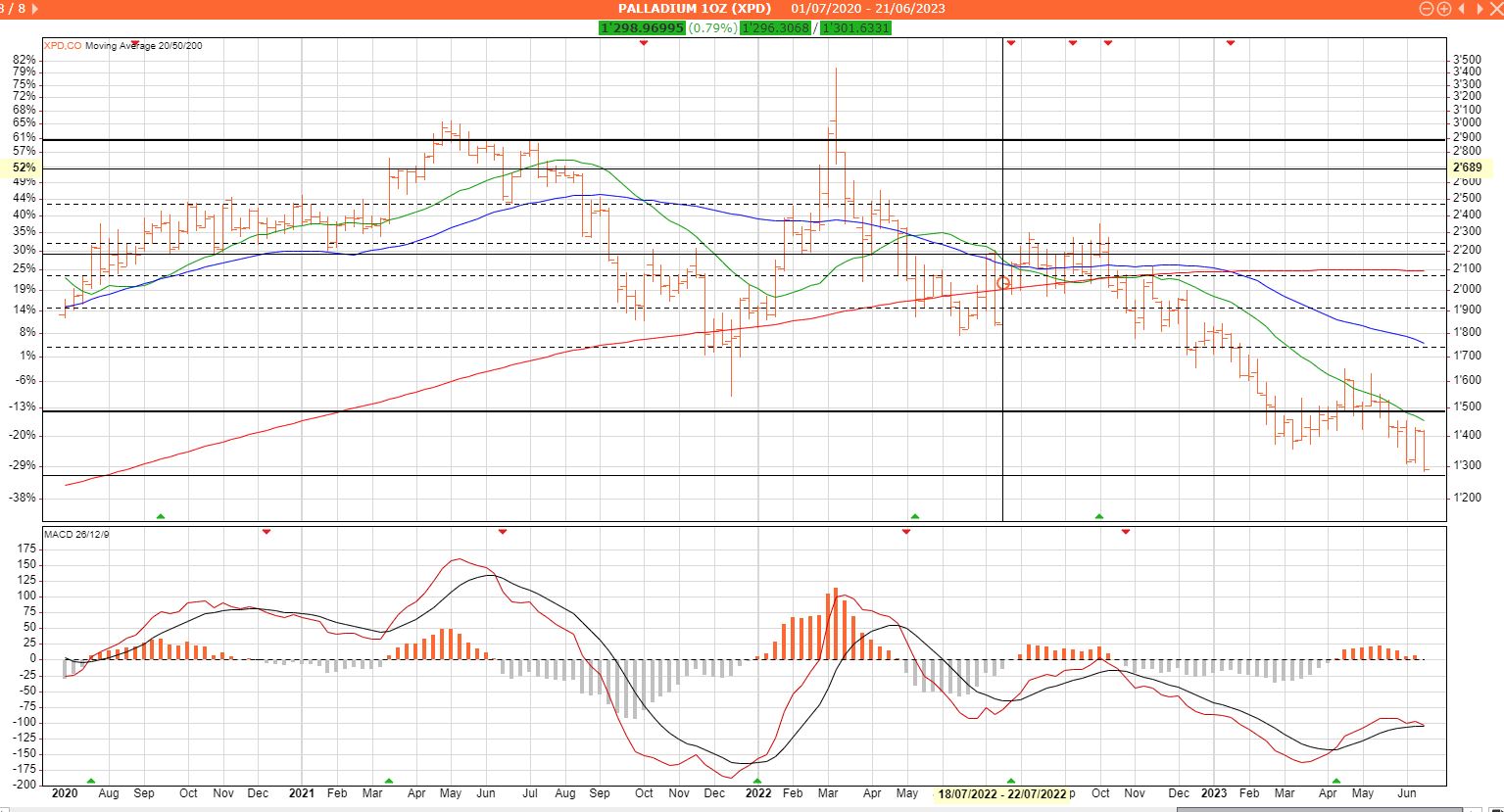Open Moving Average 20/50/200 indicator settings
Screen dimensions: 1504x812
pyautogui.click(x=143, y=46)
